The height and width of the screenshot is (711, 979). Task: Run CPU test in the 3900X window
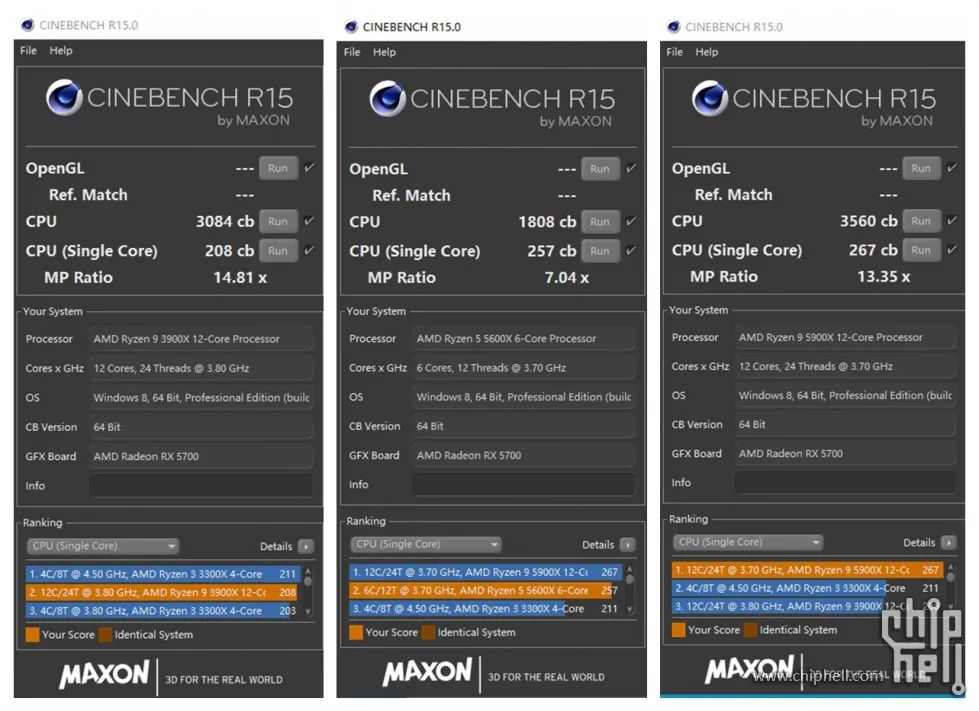point(278,222)
